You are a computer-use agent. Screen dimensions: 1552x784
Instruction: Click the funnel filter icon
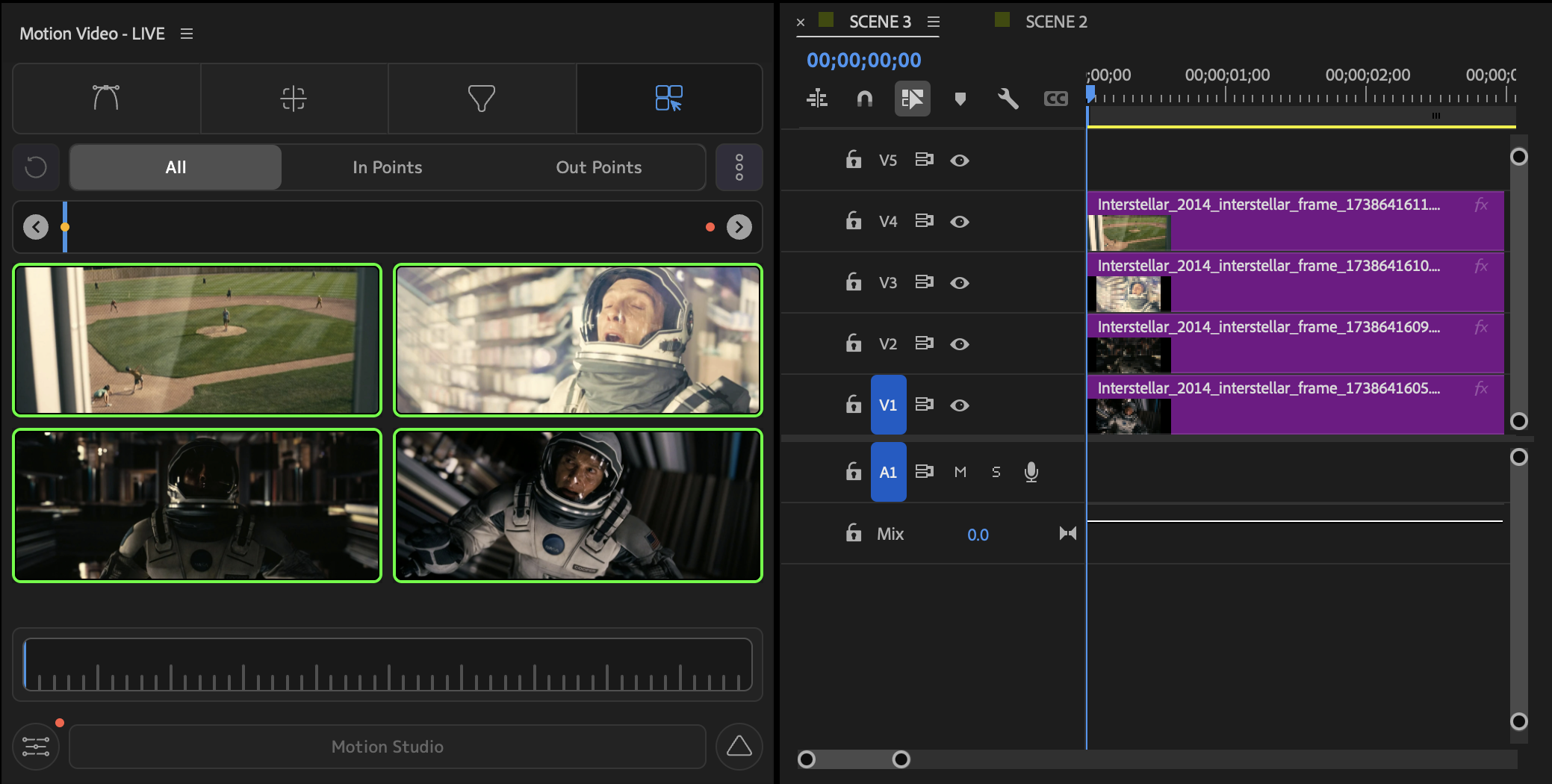click(x=481, y=98)
